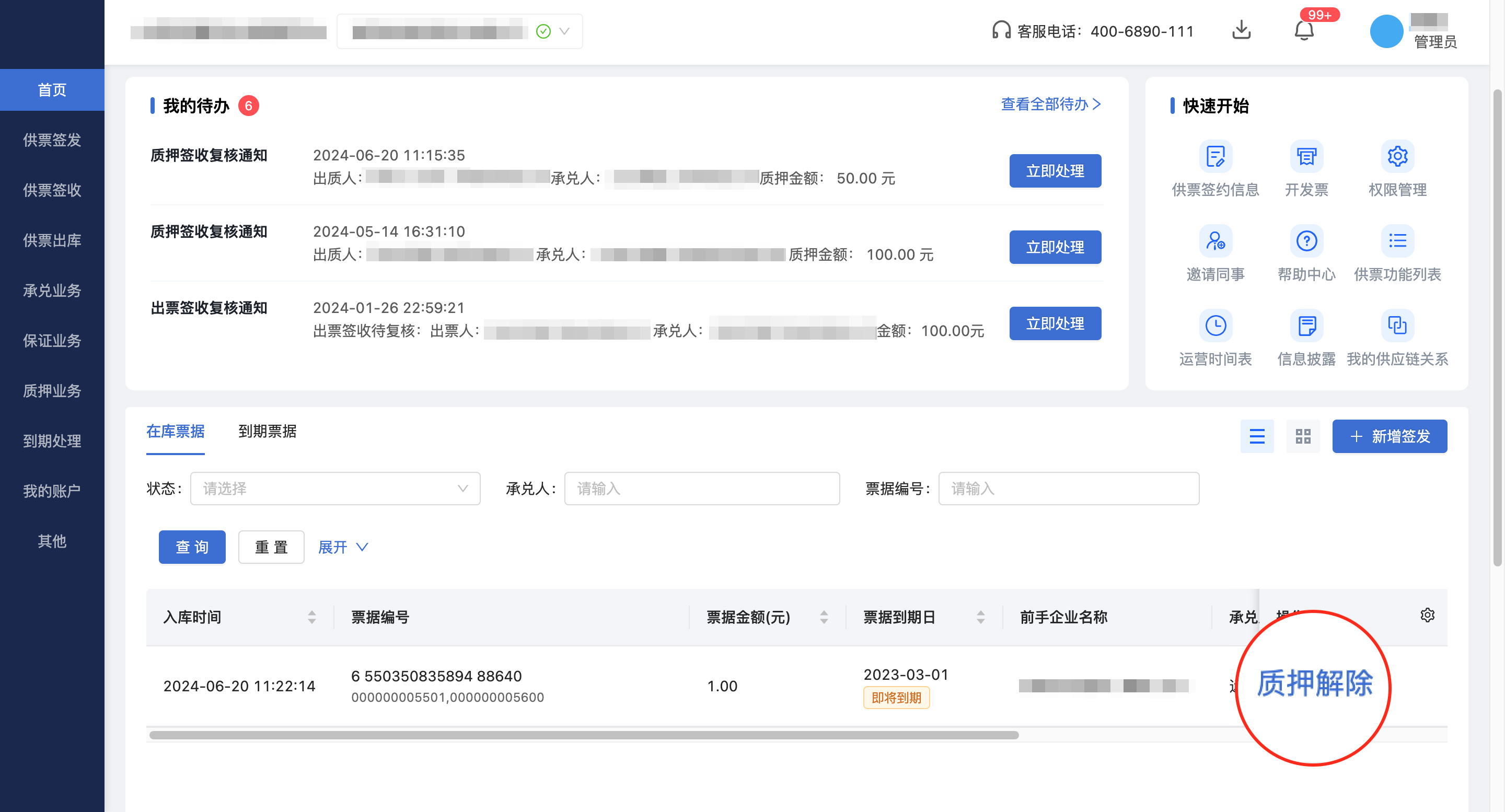Open the 信息披露 icon
This screenshot has width=1505, height=812.
click(x=1306, y=326)
